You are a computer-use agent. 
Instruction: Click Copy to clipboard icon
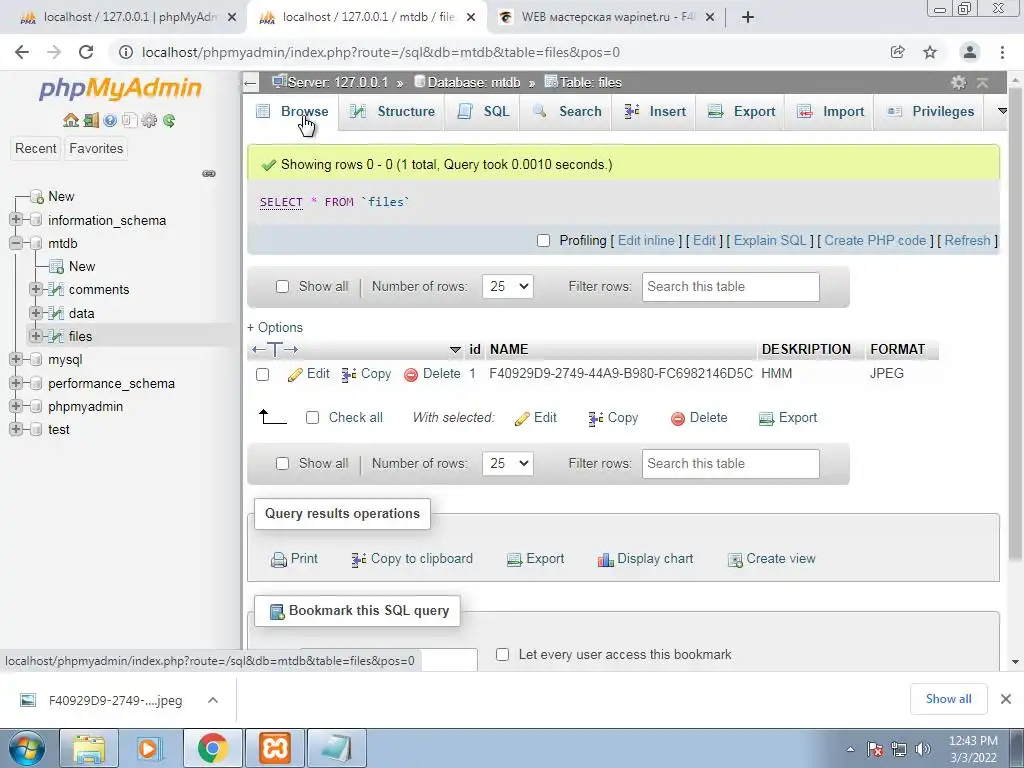(x=359, y=560)
